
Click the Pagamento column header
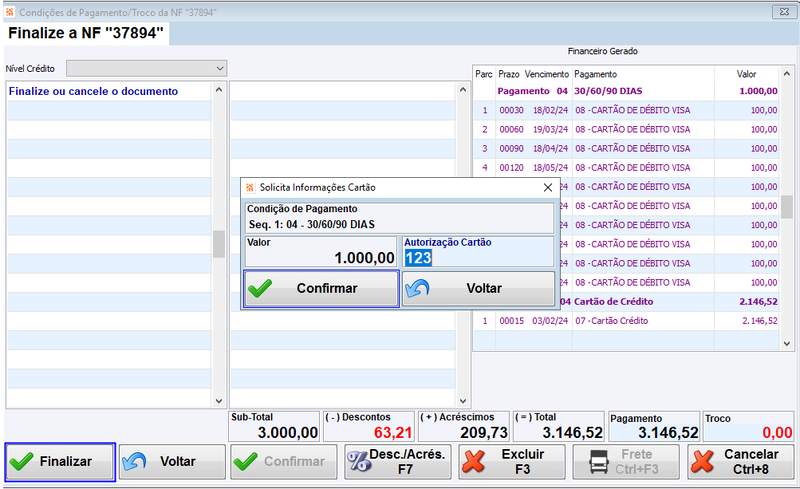pyautogui.click(x=595, y=74)
